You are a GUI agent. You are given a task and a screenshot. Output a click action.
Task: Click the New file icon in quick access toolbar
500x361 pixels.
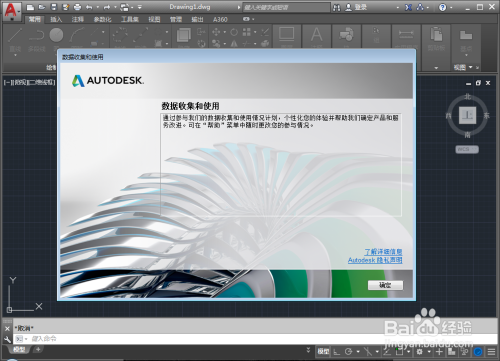(30, 7)
